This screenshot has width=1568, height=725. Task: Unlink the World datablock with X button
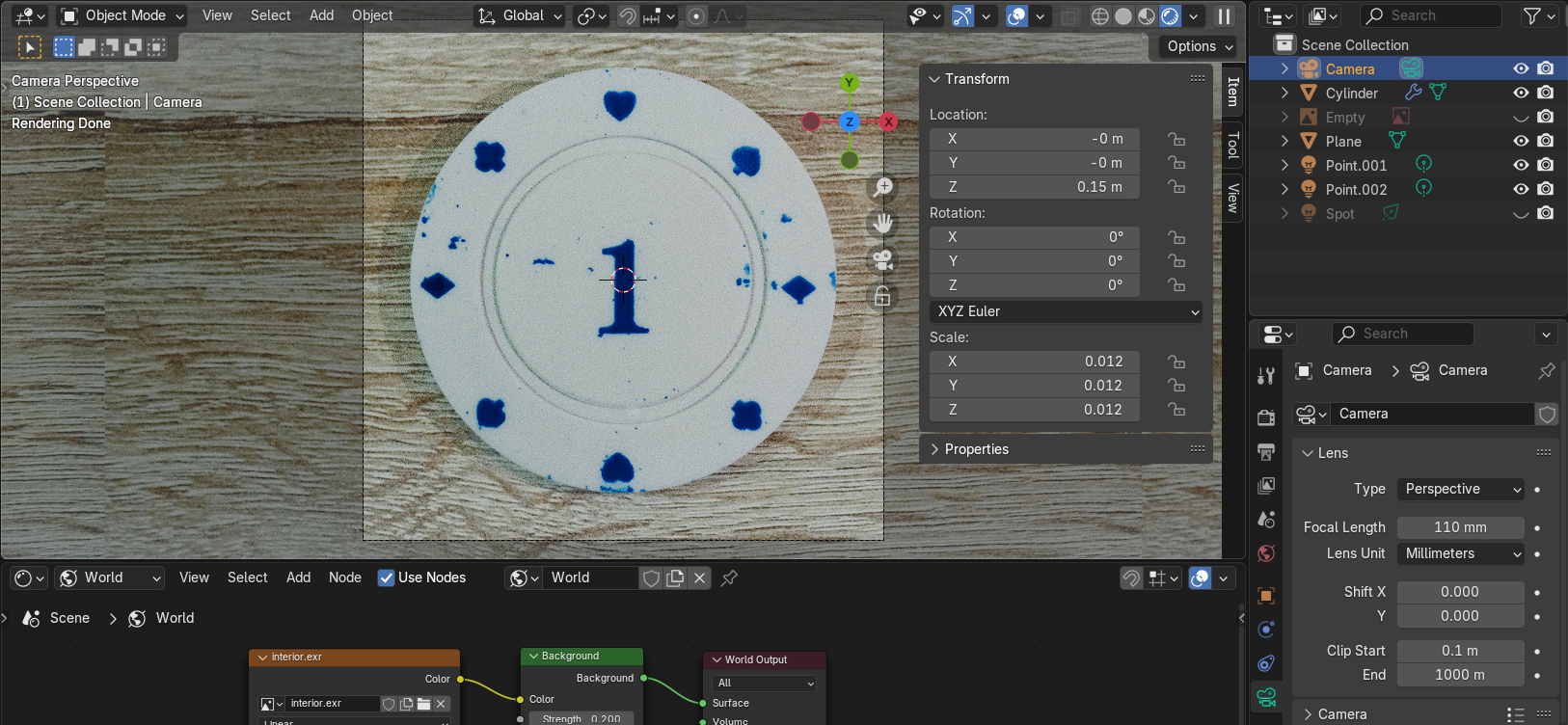pos(700,577)
